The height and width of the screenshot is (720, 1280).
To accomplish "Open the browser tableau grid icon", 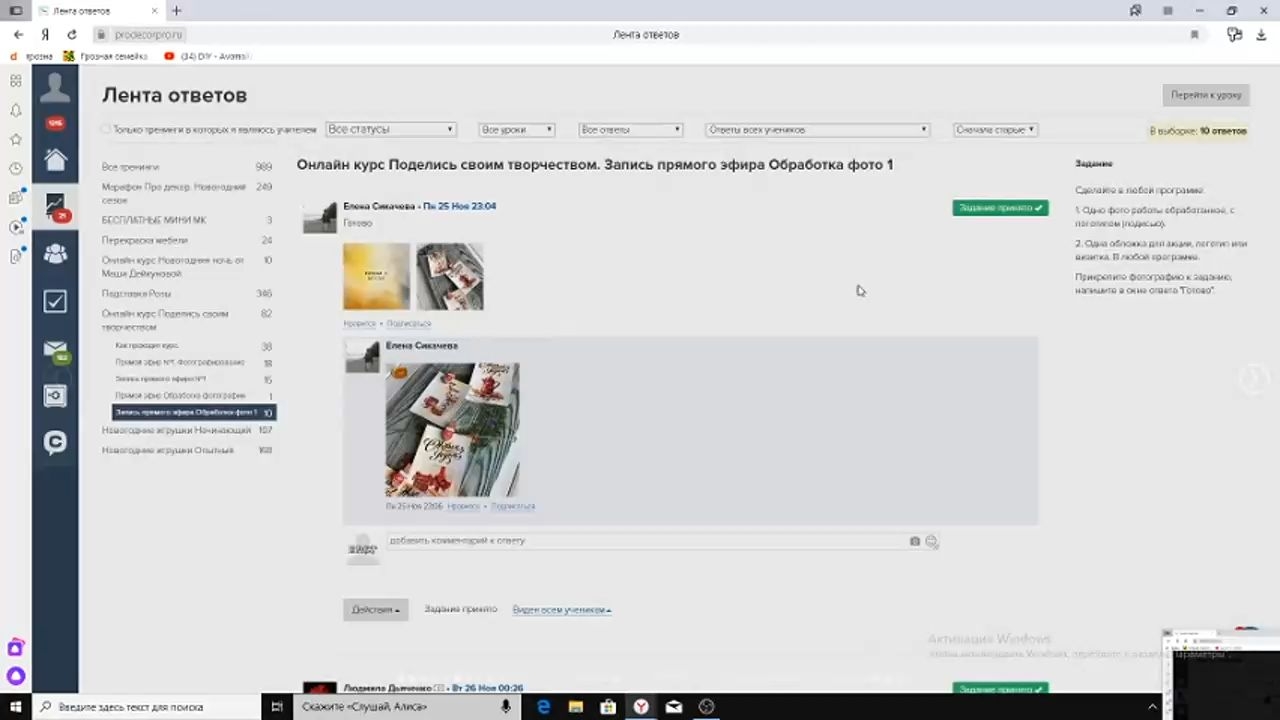I will 15,81.
